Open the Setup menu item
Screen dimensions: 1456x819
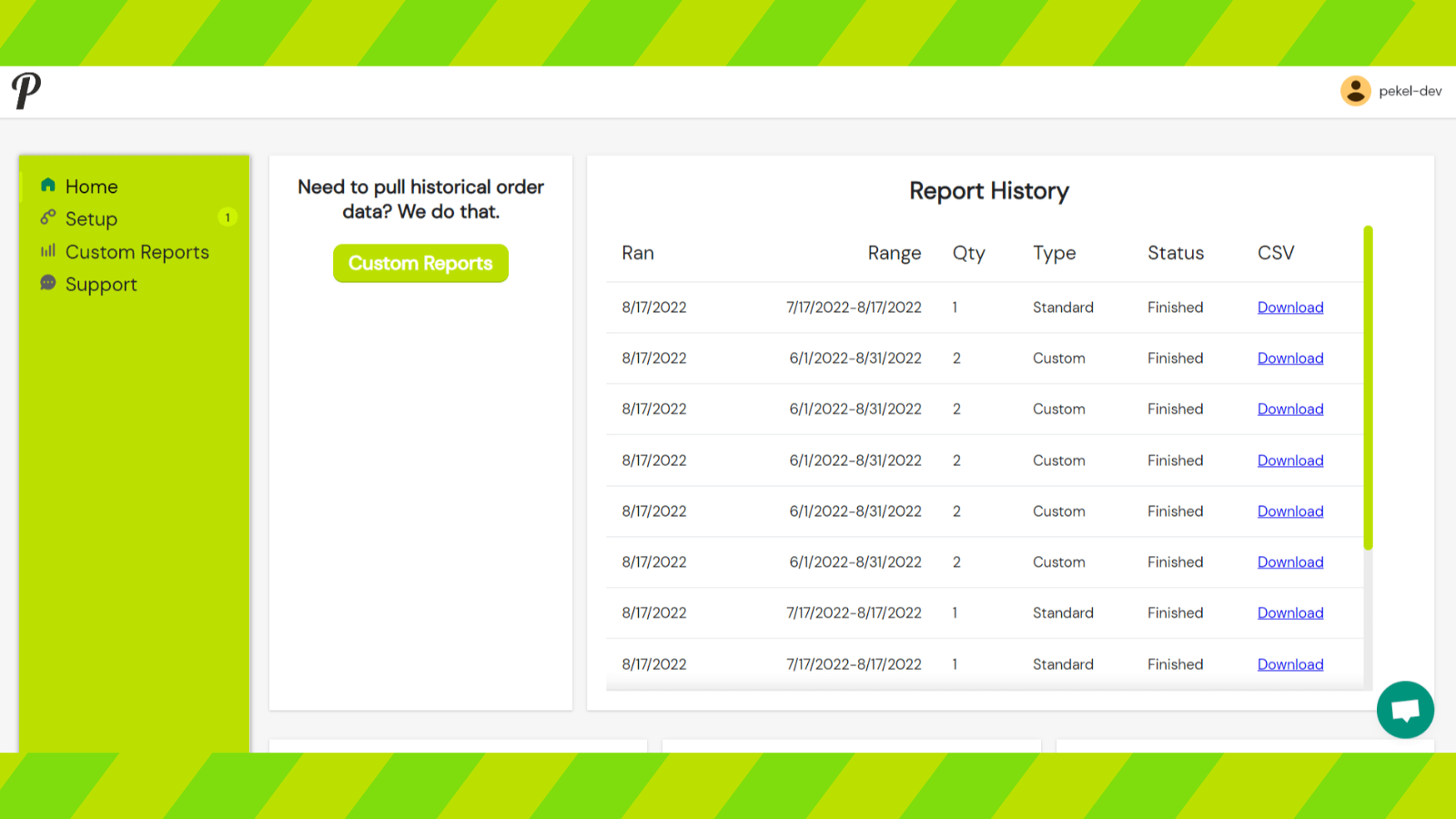91,219
